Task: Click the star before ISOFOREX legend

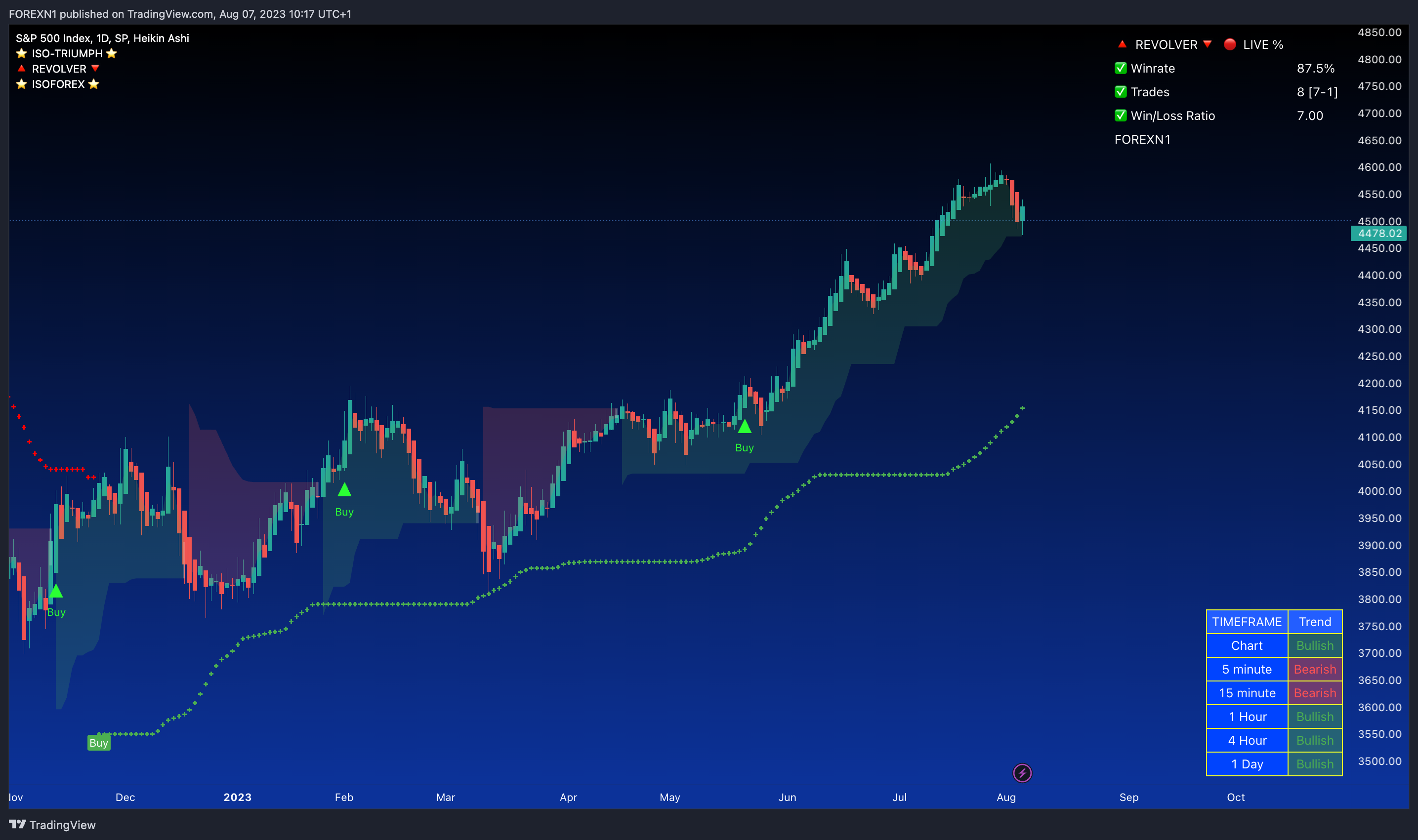Action: click(22, 84)
